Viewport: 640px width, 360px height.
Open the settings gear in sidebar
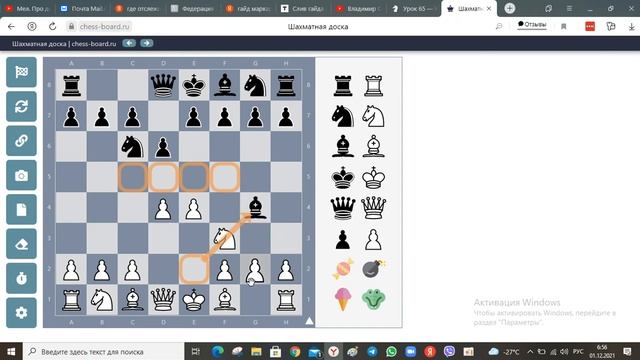(21, 313)
